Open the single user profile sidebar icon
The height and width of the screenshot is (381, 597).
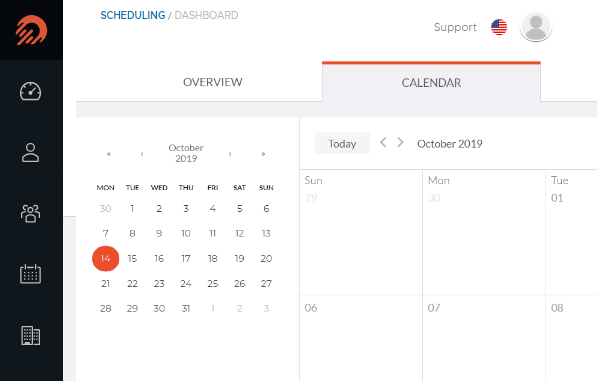click(x=30, y=153)
